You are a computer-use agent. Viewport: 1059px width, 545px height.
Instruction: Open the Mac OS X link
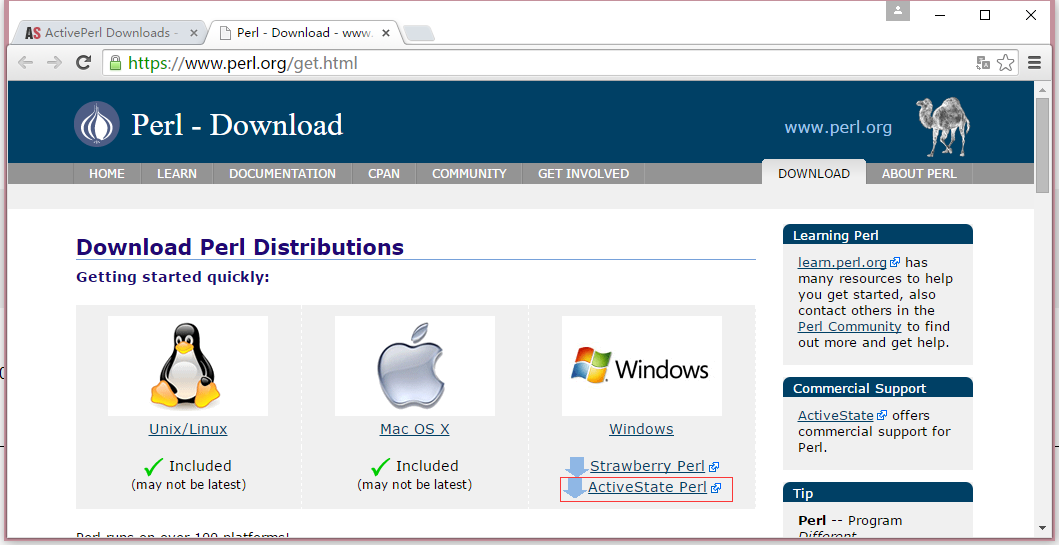(x=415, y=429)
